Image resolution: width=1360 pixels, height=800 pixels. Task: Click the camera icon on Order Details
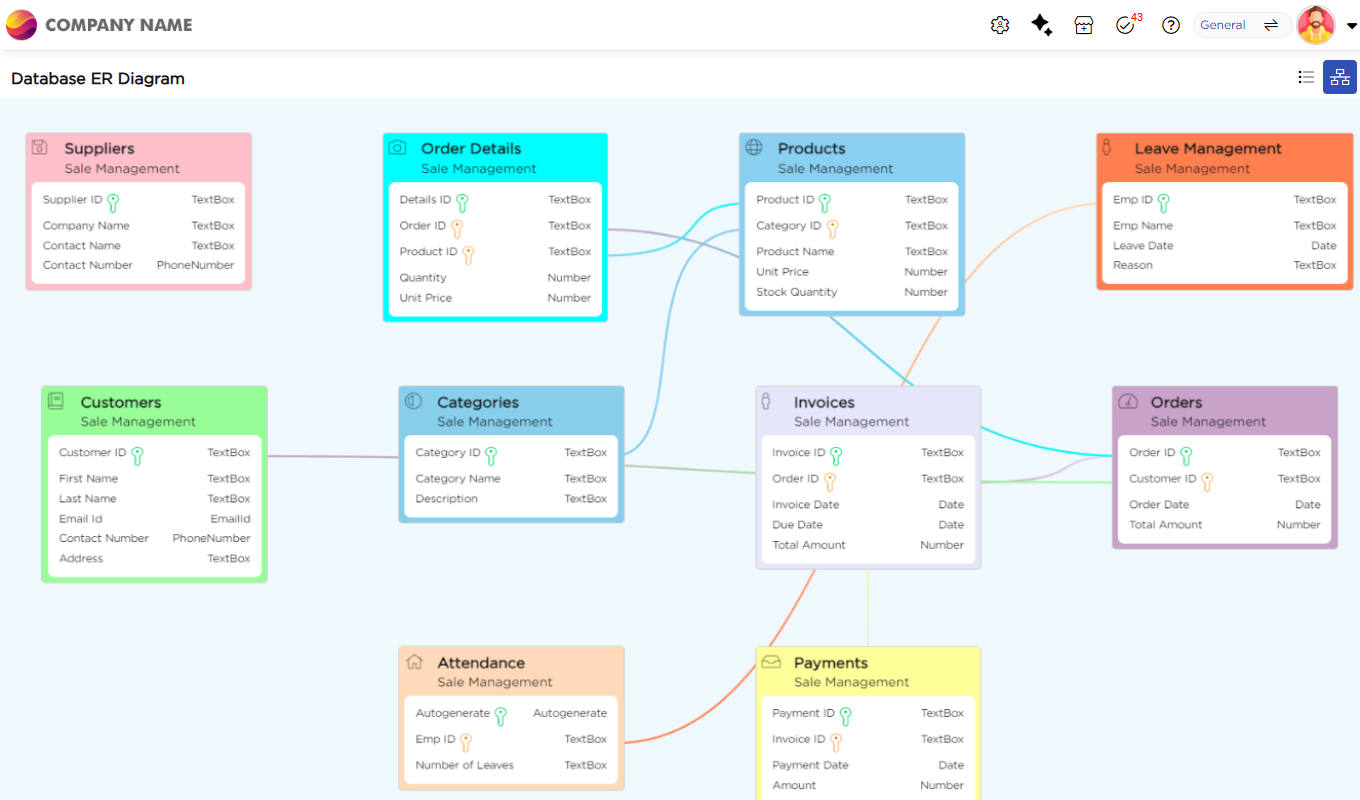coord(397,148)
